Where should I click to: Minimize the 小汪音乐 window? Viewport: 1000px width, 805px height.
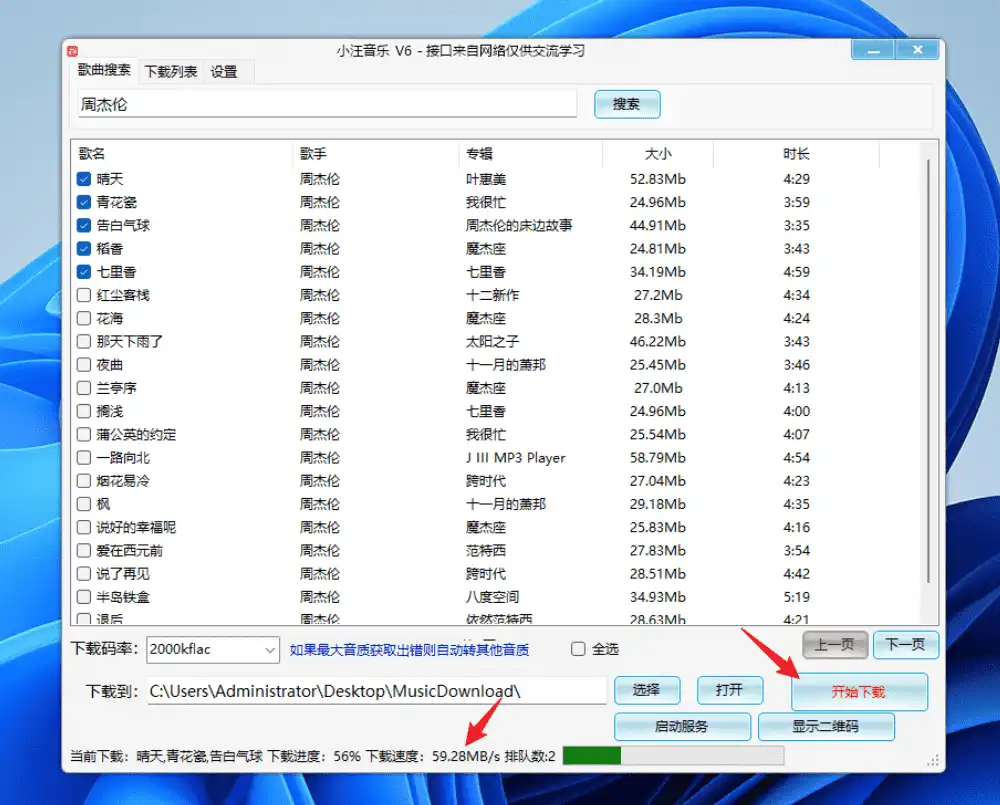tap(873, 50)
